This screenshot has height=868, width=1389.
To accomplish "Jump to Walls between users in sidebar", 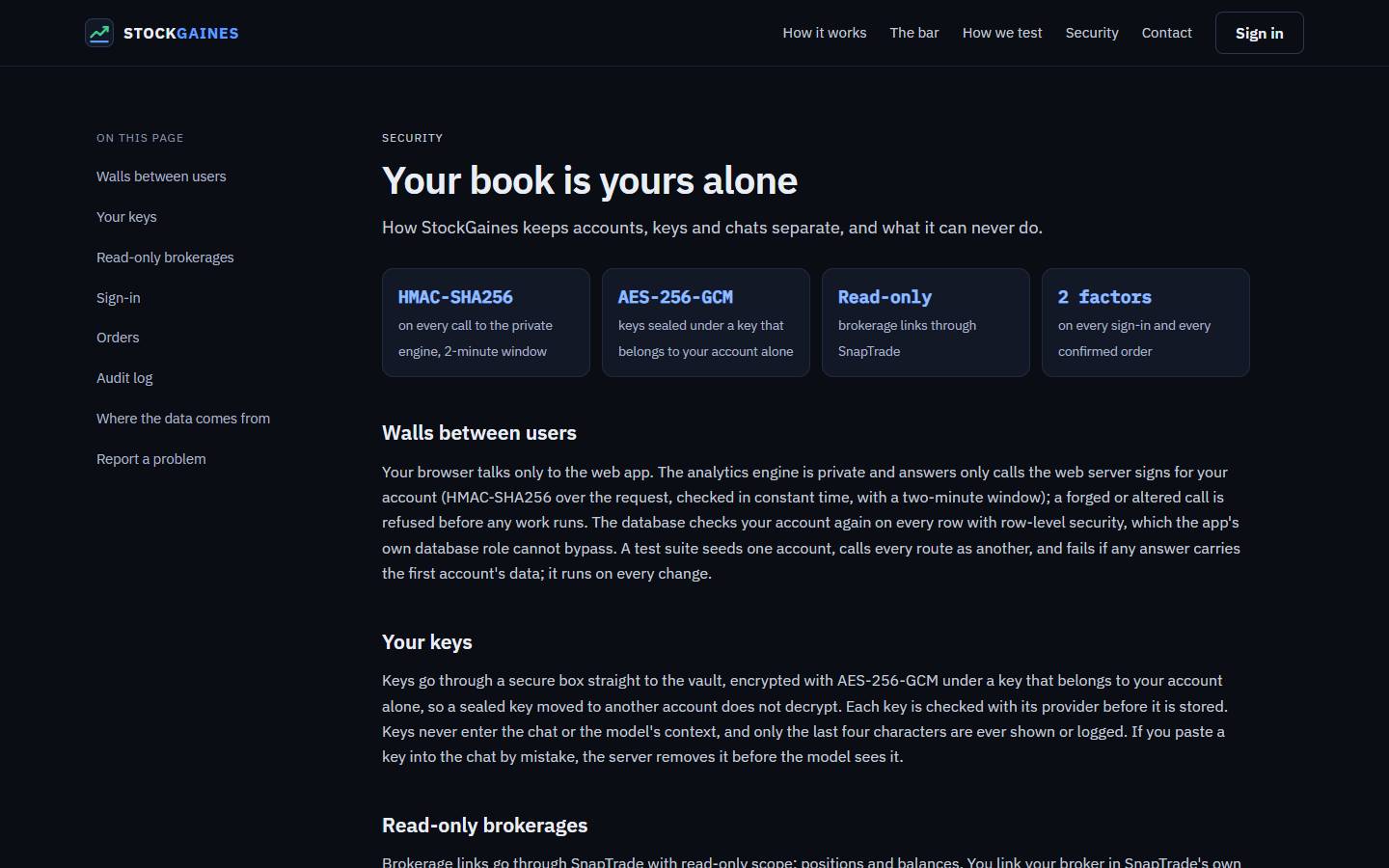I will (x=161, y=176).
